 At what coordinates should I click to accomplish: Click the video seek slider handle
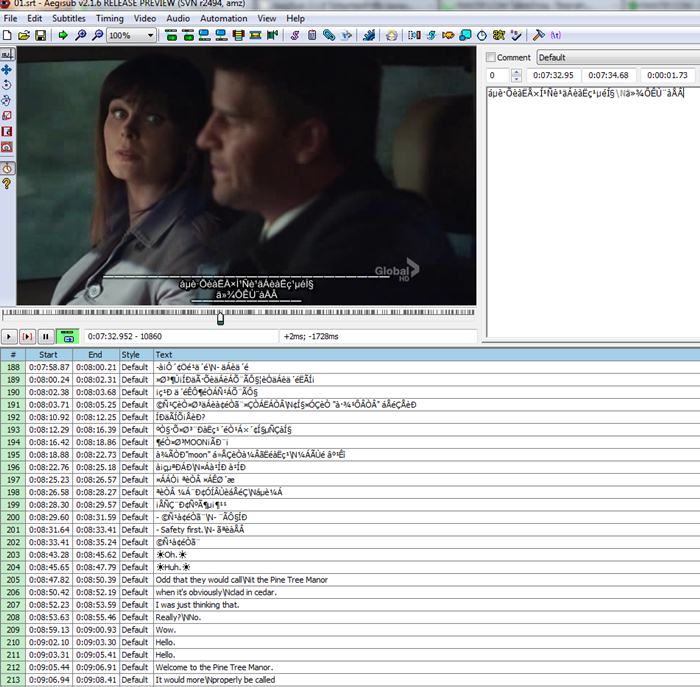click(x=220, y=318)
